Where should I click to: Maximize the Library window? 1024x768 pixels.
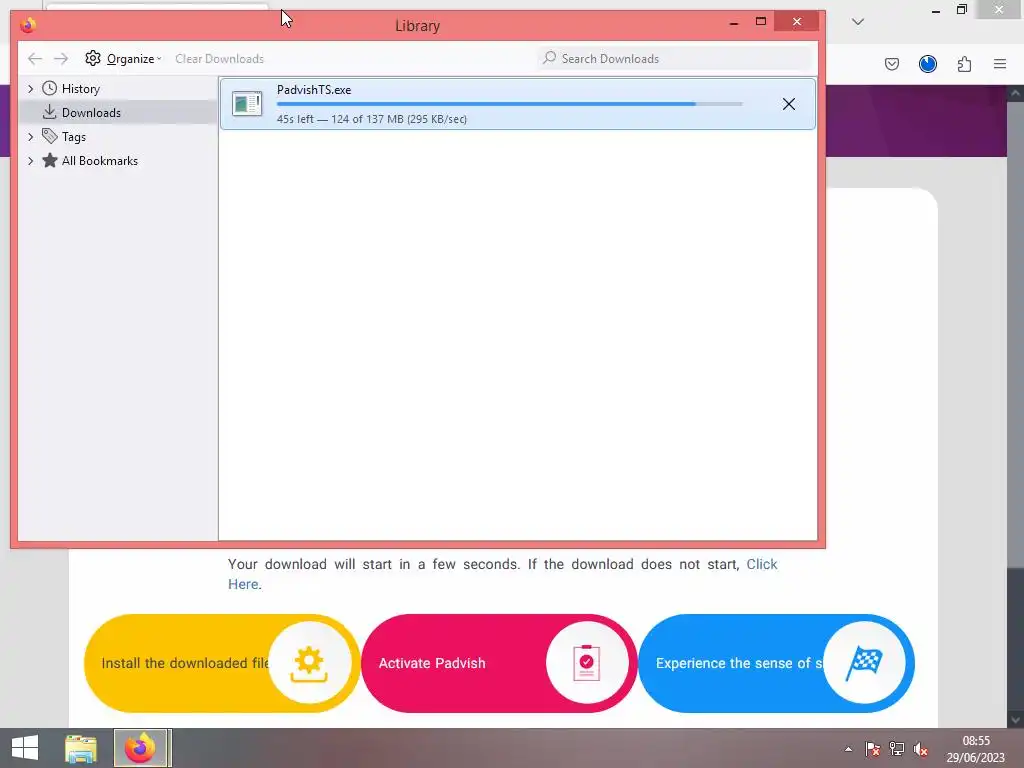761,22
